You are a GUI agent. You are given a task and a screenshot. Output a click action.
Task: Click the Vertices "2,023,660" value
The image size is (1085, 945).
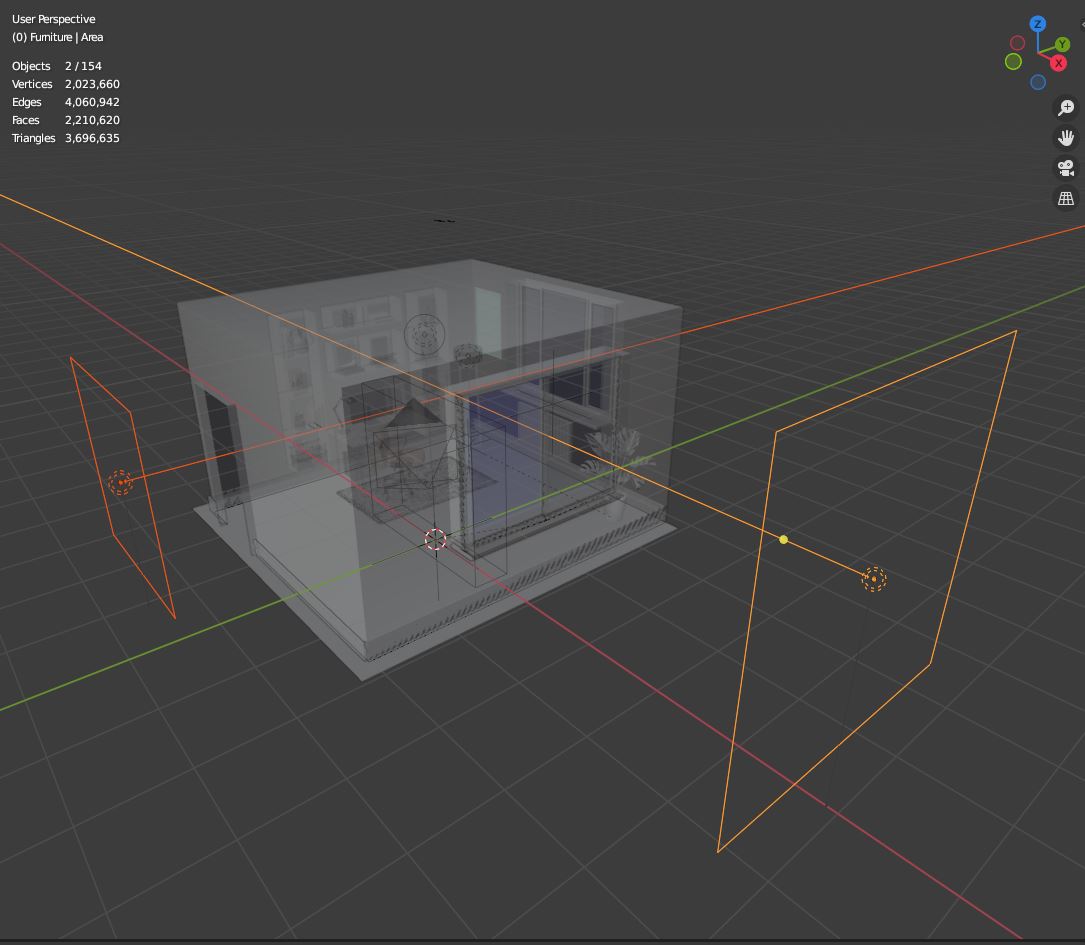coord(92,84)
